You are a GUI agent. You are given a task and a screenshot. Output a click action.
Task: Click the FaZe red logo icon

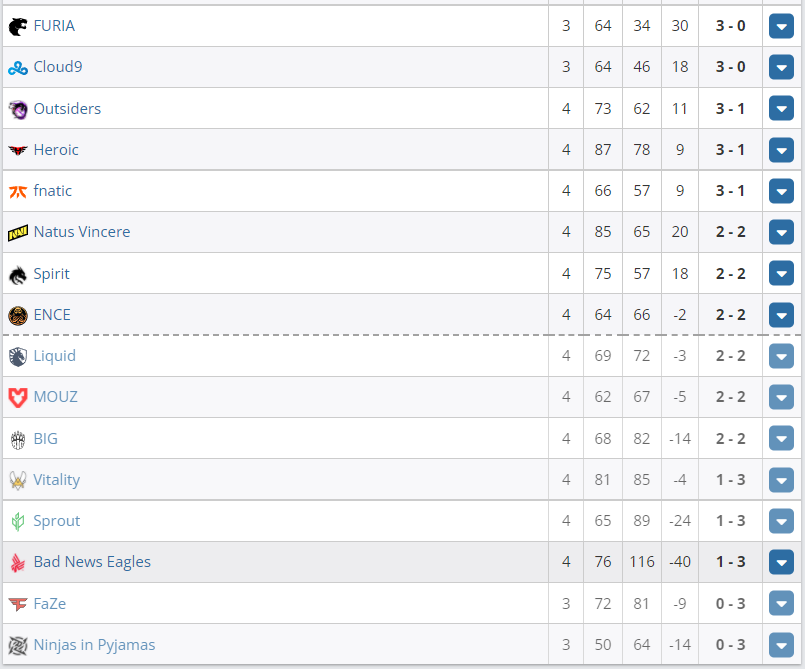coord(17,604)
